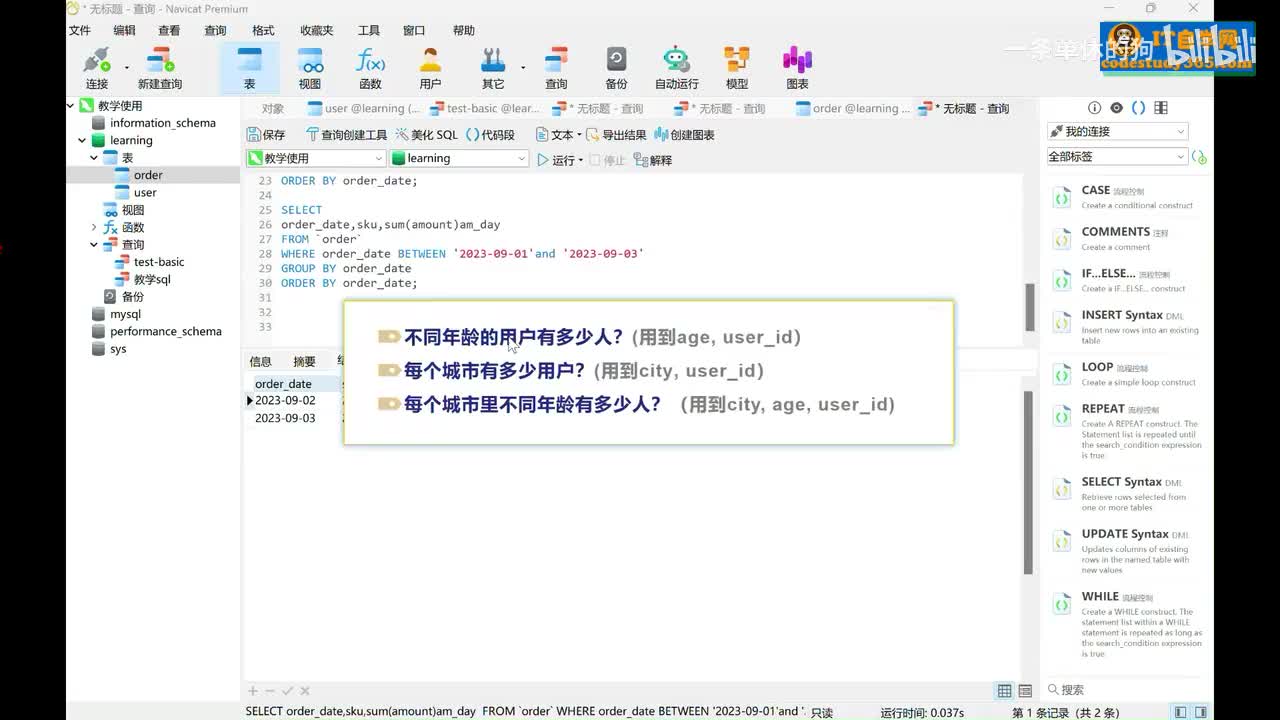Click 美化 SQL beautify button
Viewport: 1280px width, 720px height.
426,135
